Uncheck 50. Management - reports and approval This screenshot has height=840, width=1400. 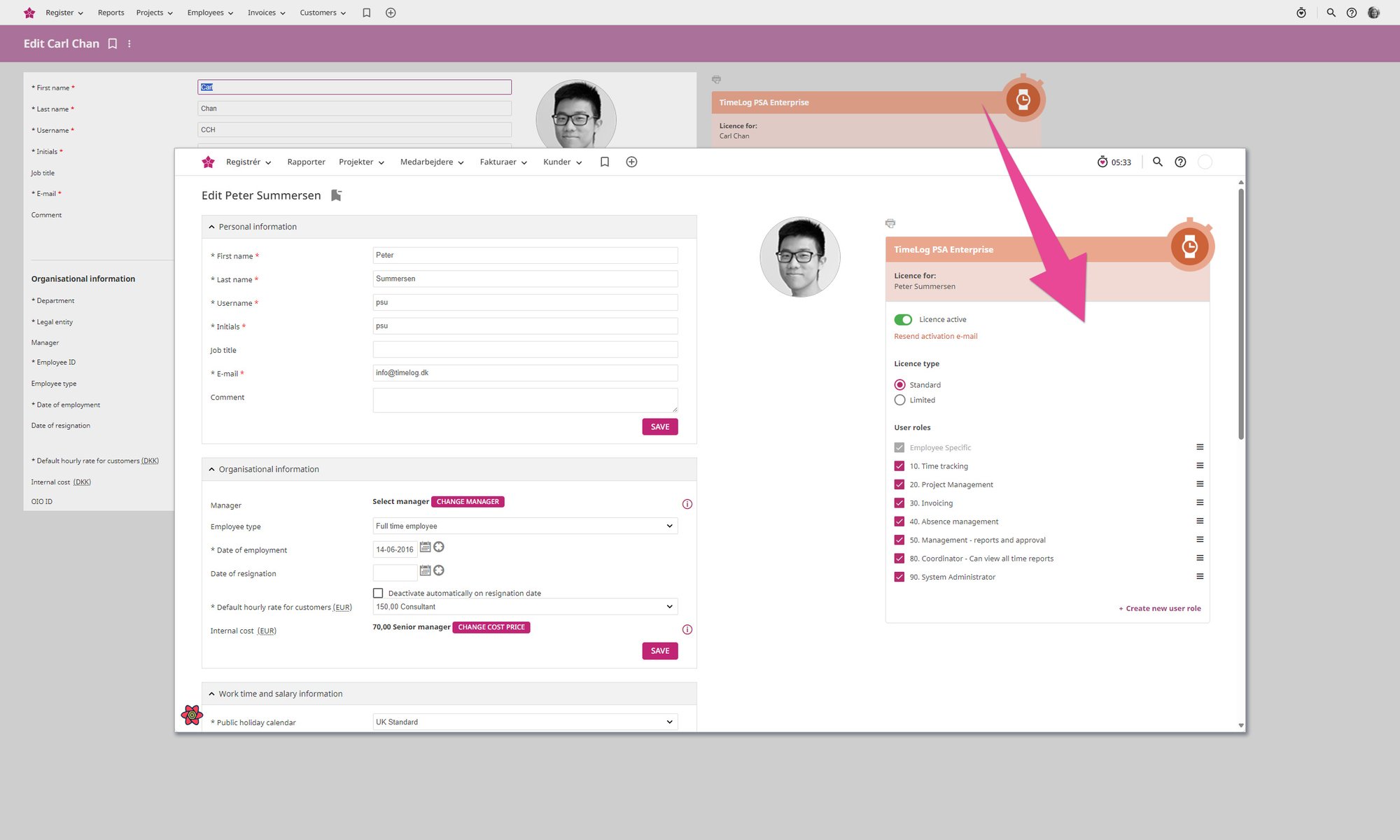pos(899,540)
